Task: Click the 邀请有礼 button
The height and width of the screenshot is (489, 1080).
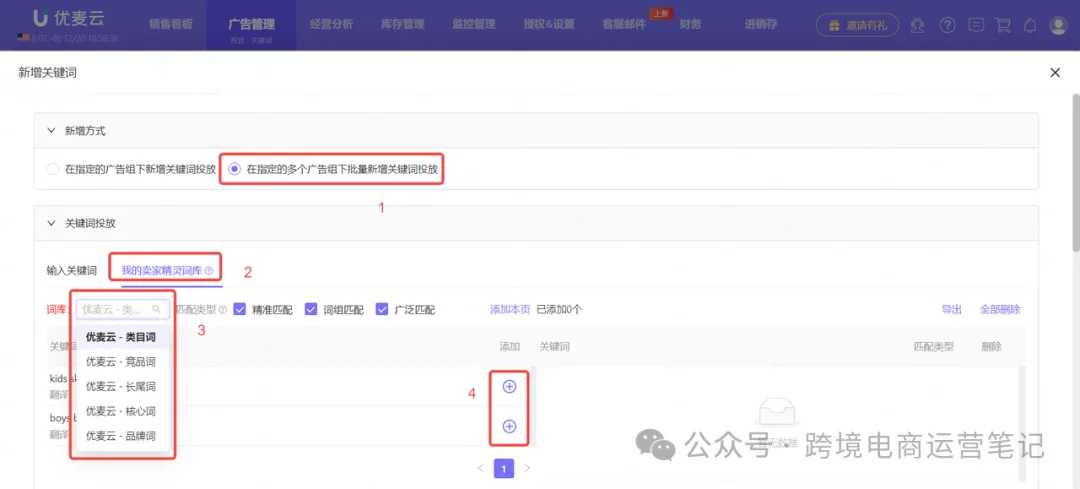Action: (858, 25)
